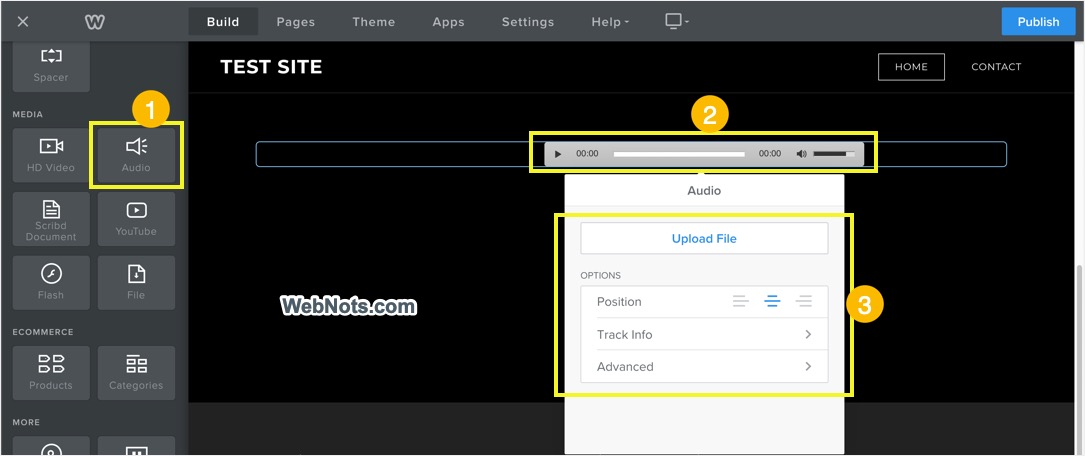Select the File element
The image size is (1085, 456).
pyautogui.click(x=136, y=283)
